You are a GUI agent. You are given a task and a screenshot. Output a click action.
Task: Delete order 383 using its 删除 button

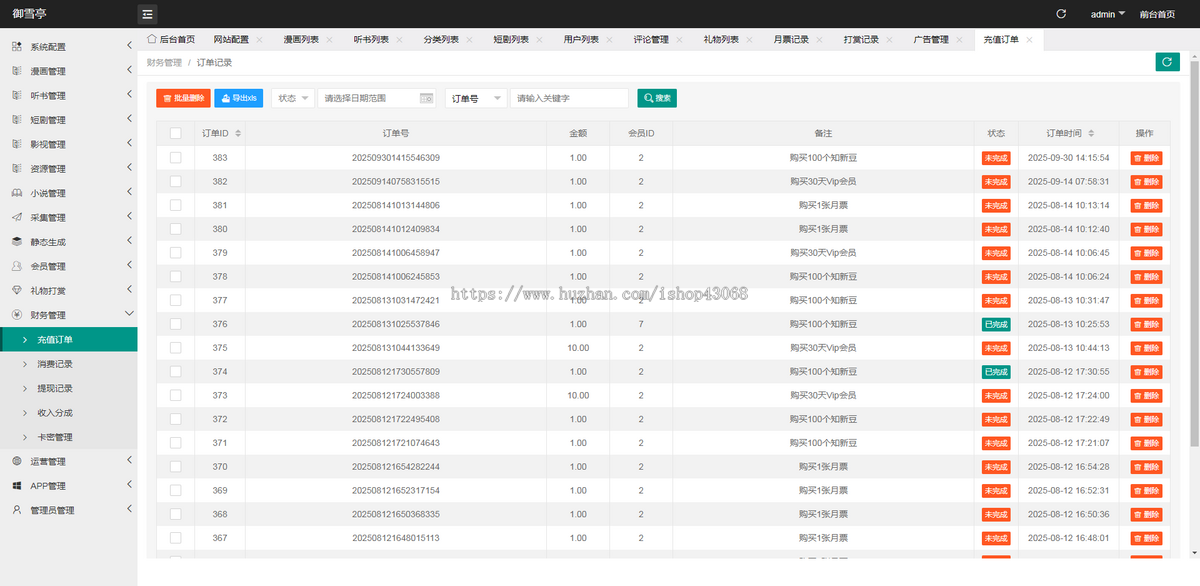(x=1146, y=158)
